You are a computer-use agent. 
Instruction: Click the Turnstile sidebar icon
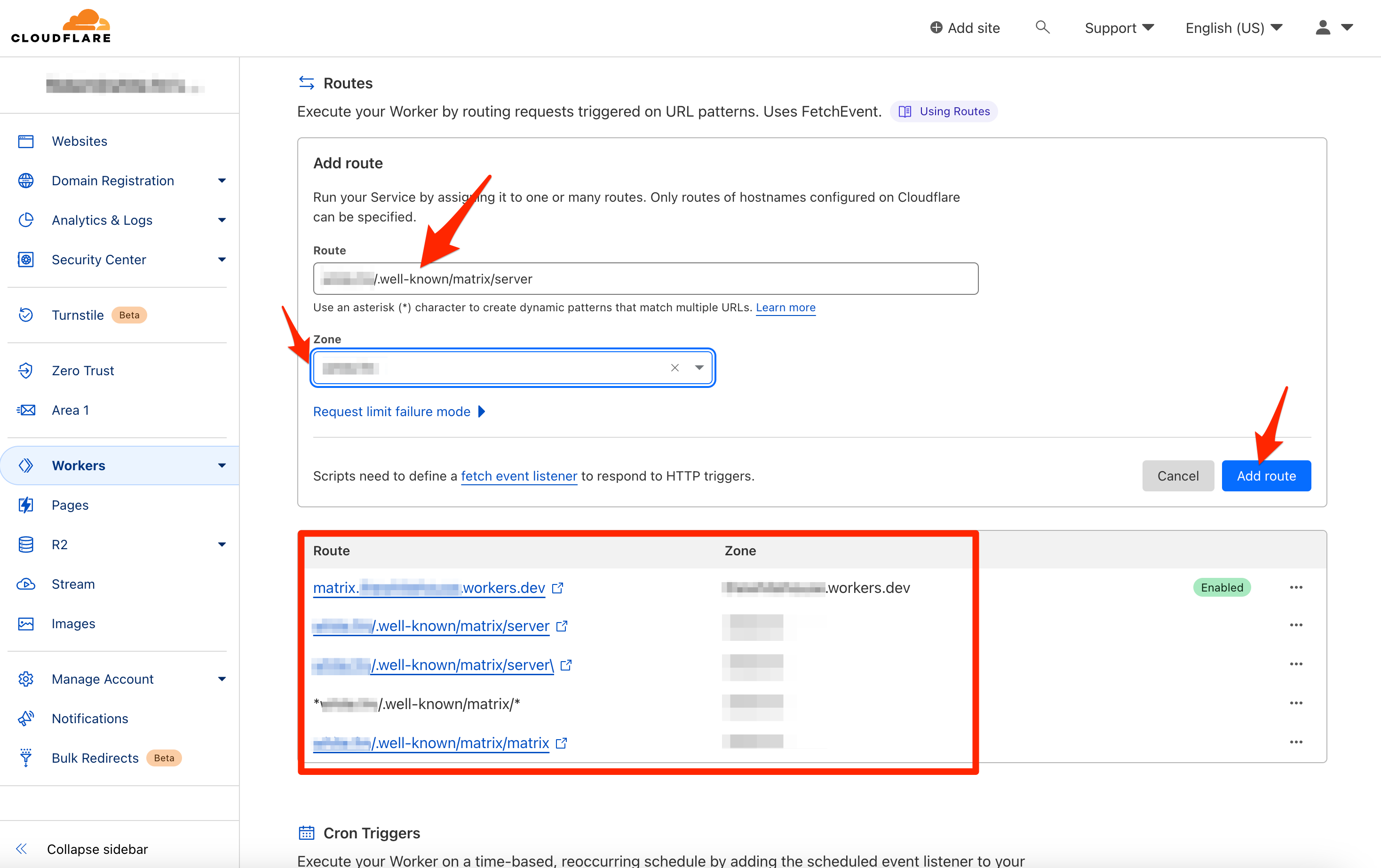26,315
